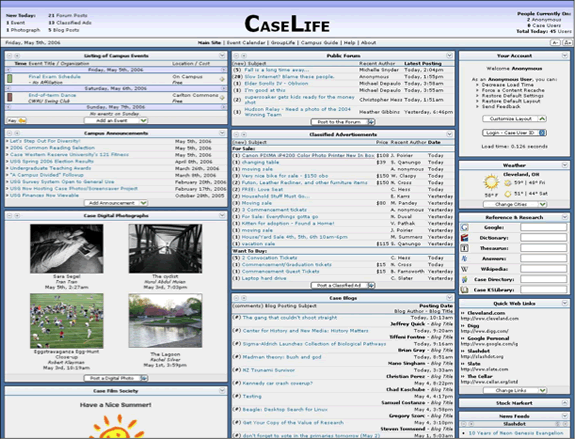Collapse the Public Forum panel

tap(449, 55)
